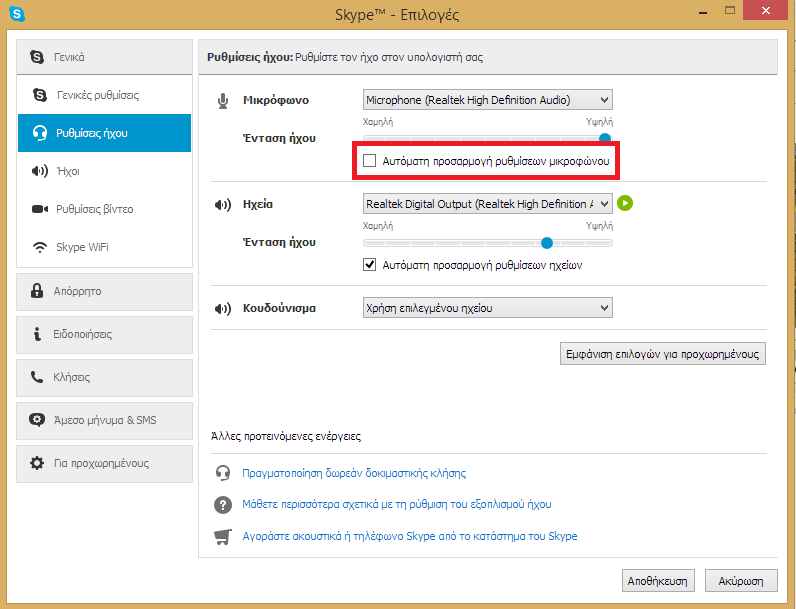Open the Απόρρητο section
This screenshot has width=796, height=609.
(x=105, y=291)
